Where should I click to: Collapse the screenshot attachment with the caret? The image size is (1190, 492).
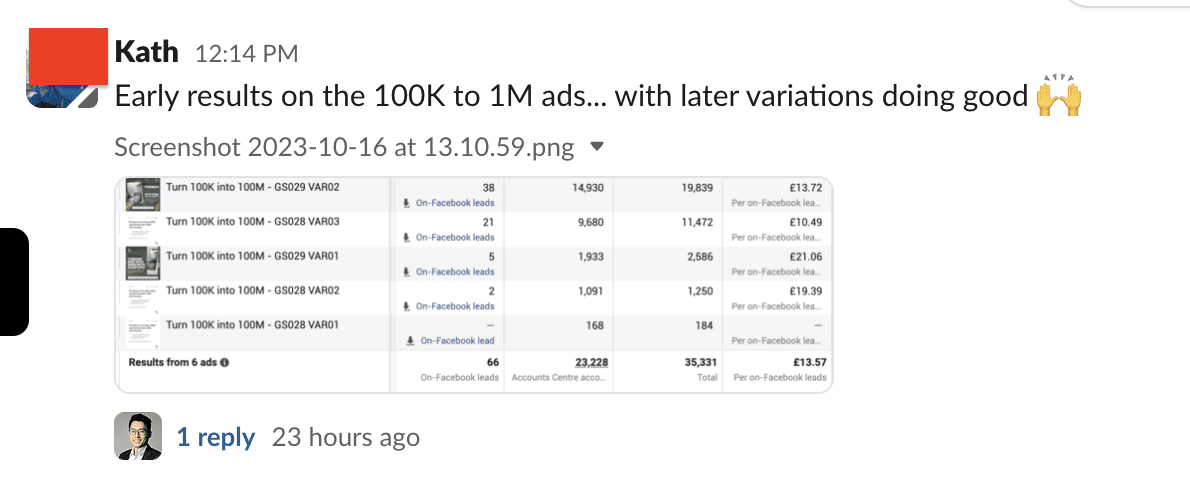tap(597, 147)
